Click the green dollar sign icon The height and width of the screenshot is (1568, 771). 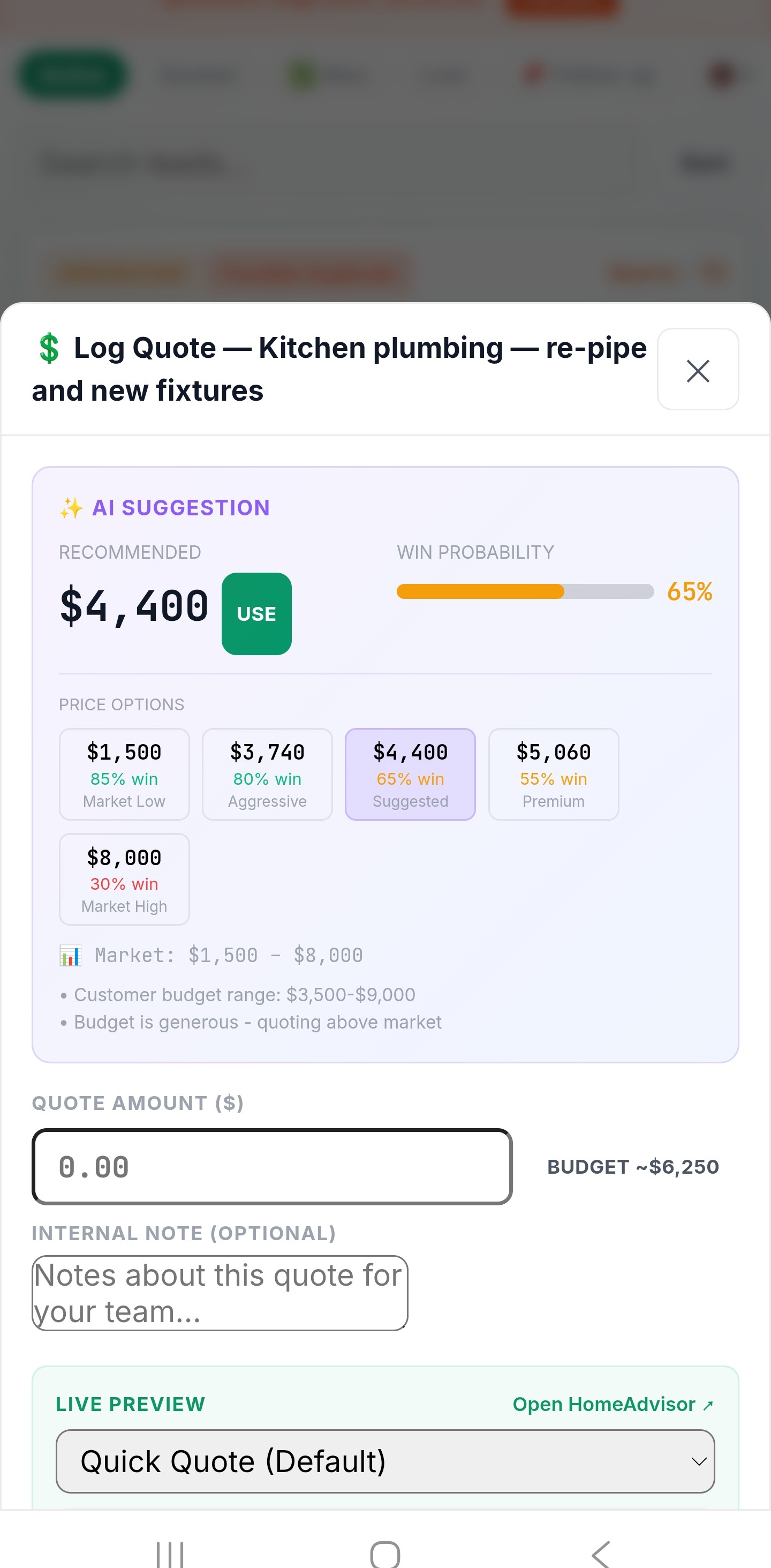(x=49, y=348)
